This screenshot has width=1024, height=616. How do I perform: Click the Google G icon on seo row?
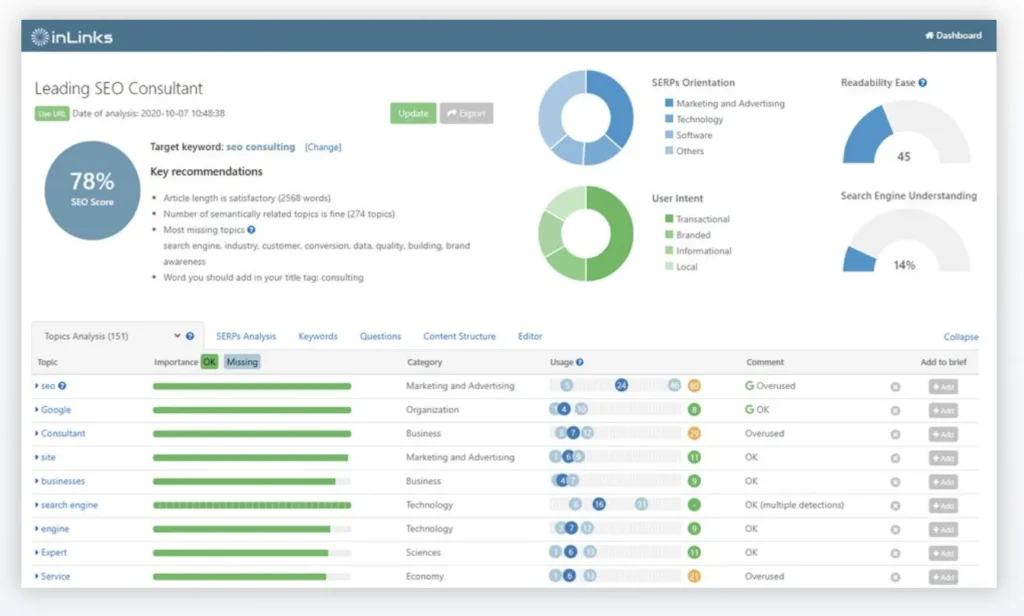coord(749,386)
